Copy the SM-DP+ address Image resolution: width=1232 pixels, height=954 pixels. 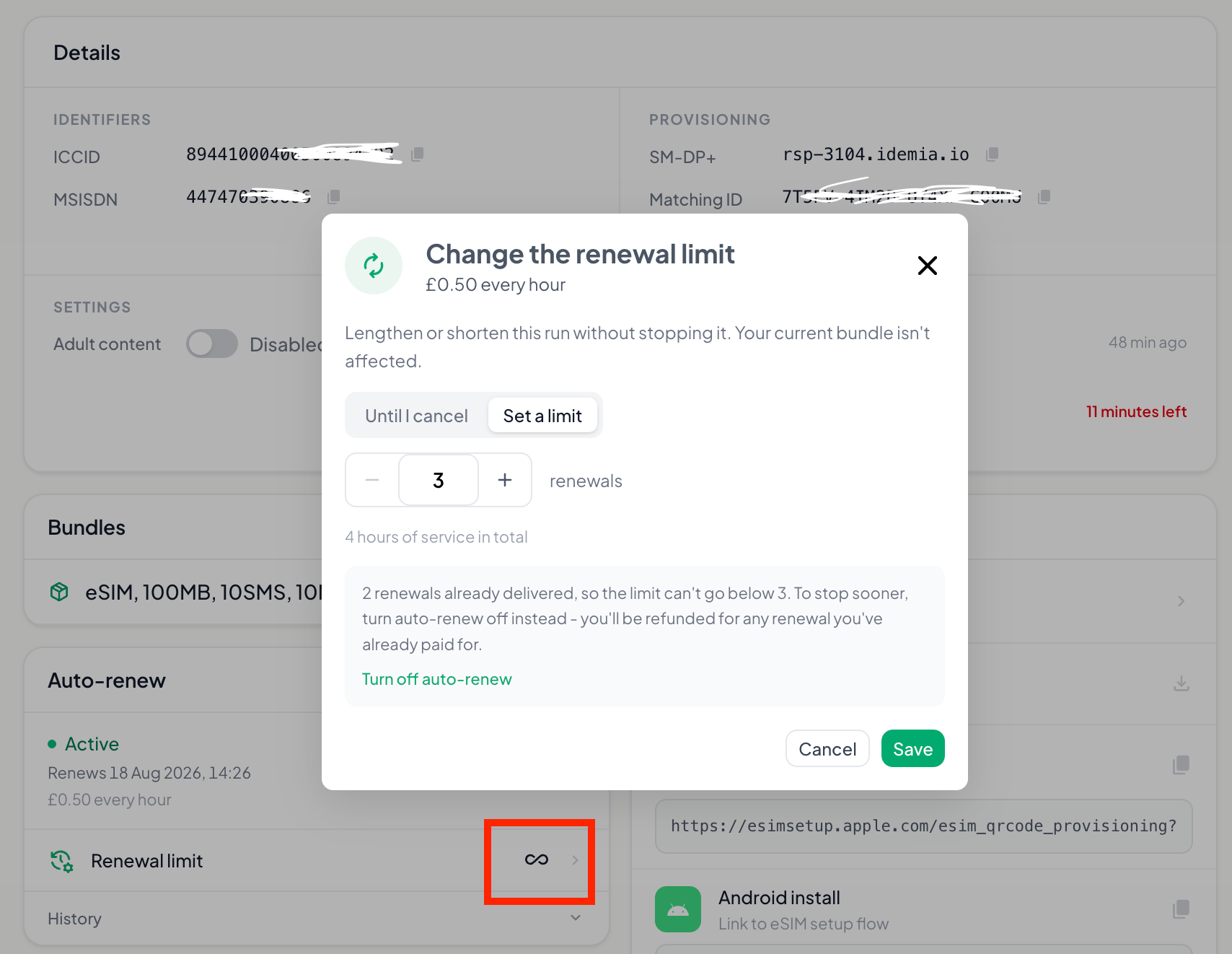pos(993,154)
